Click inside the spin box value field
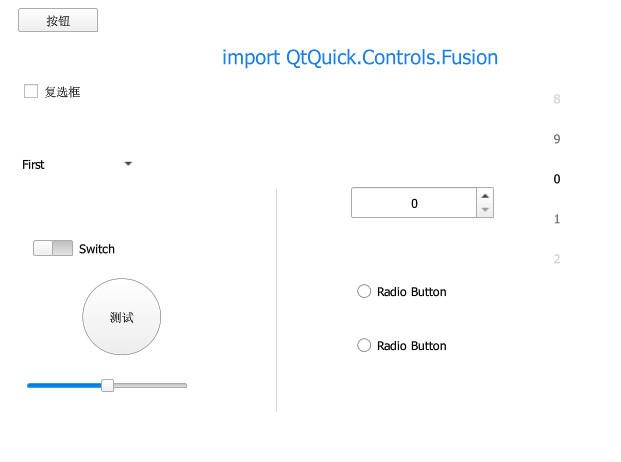The image size is (621, 462). 414,203
